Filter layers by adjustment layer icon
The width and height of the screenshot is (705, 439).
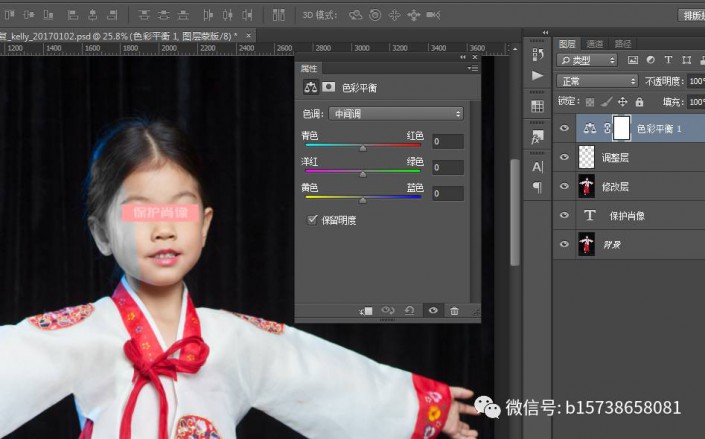point(651,60)
